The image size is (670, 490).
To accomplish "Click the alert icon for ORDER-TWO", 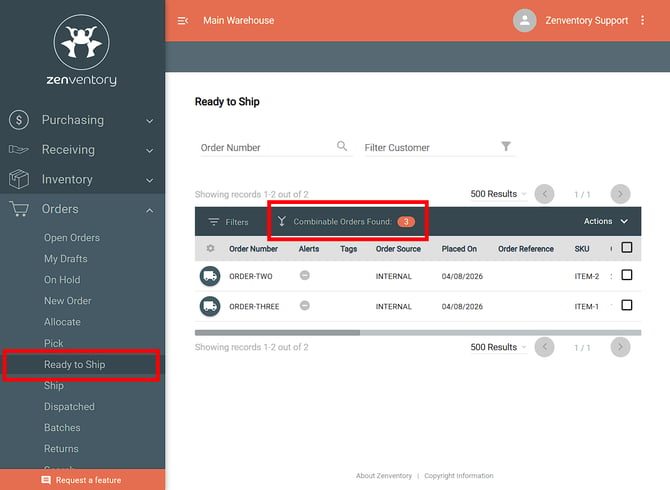I will (305, 276).
